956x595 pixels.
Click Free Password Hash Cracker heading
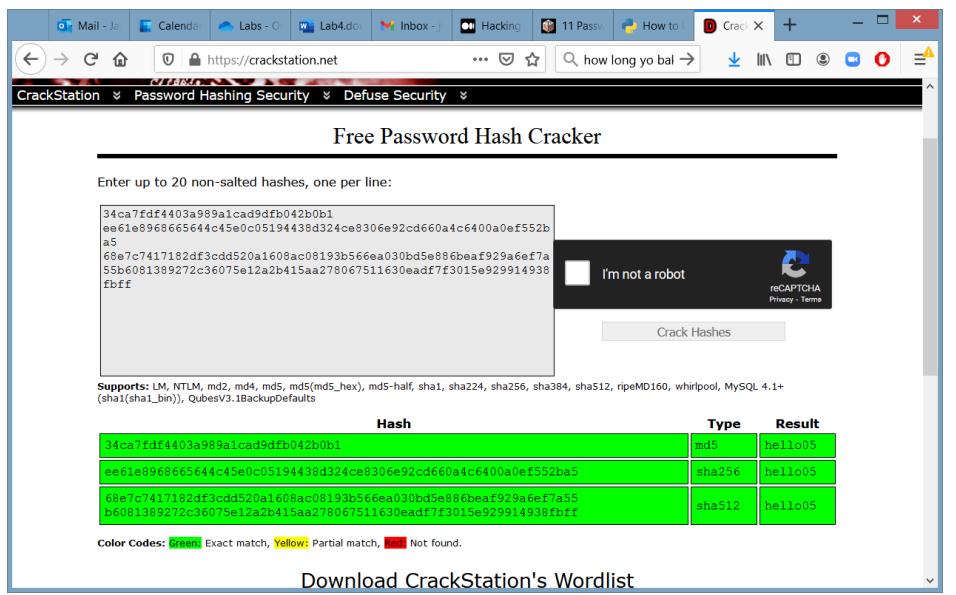click(466, 136)
